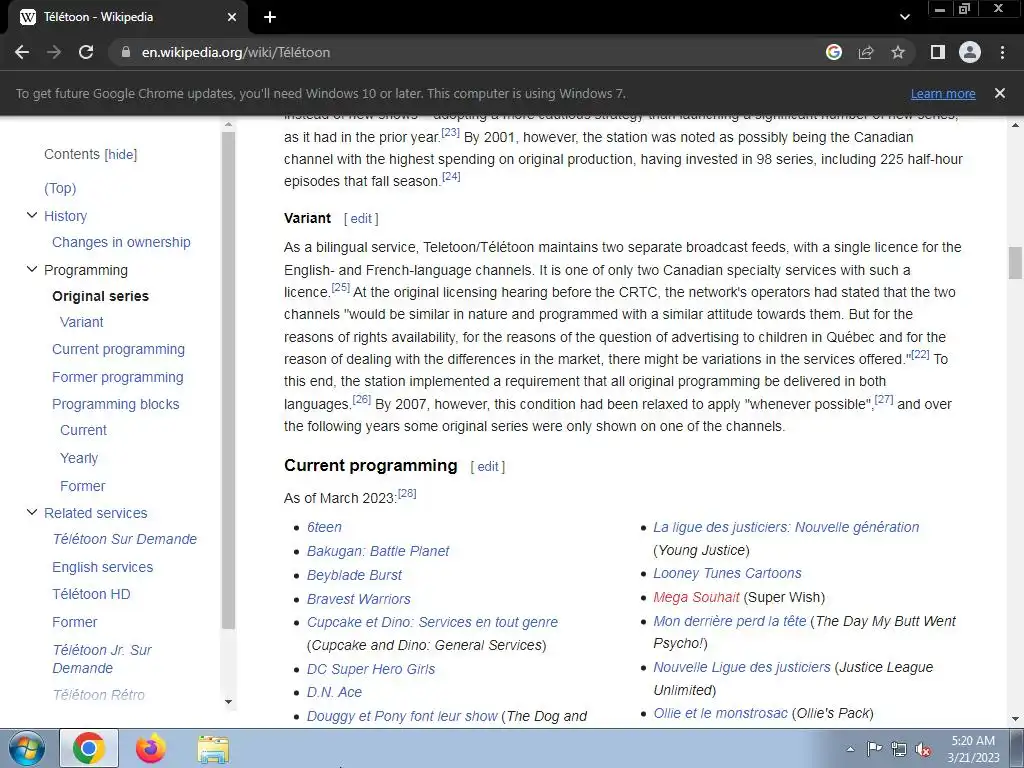Go to English services in sidebar
The width and height of the screenshot is (1024, 768).
(x=103, y=568)
